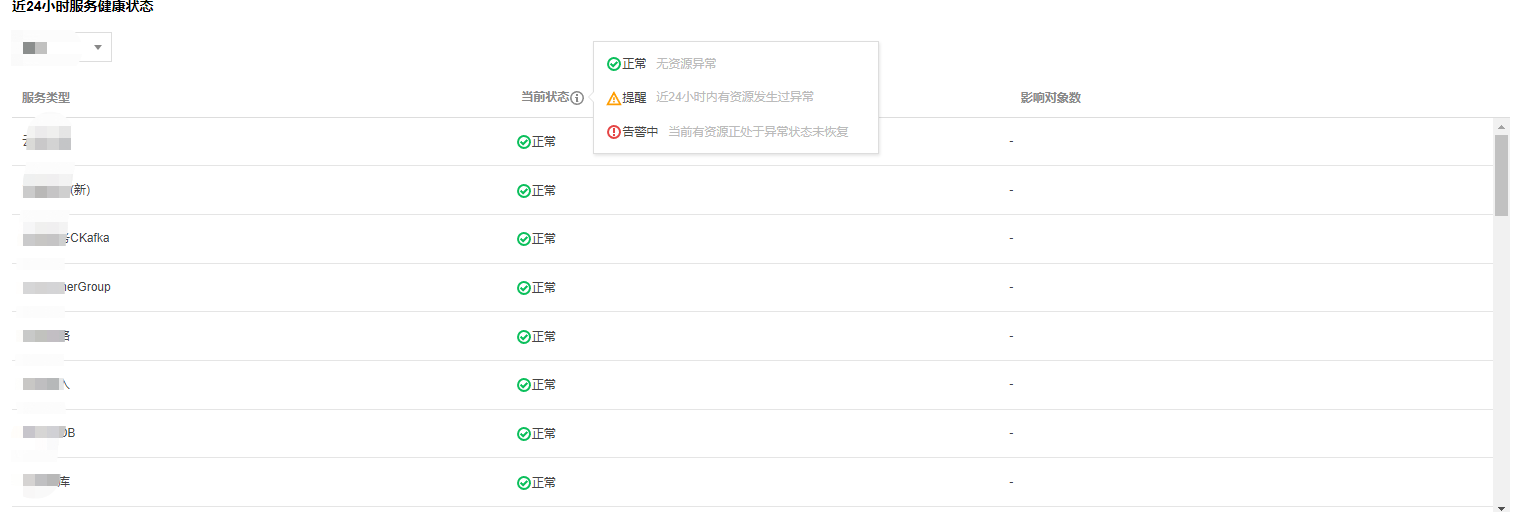Click the dropdown arrow of the region selector
Image resolution: width=1521 pixels, height=512 pixels.
coord(97,47)
